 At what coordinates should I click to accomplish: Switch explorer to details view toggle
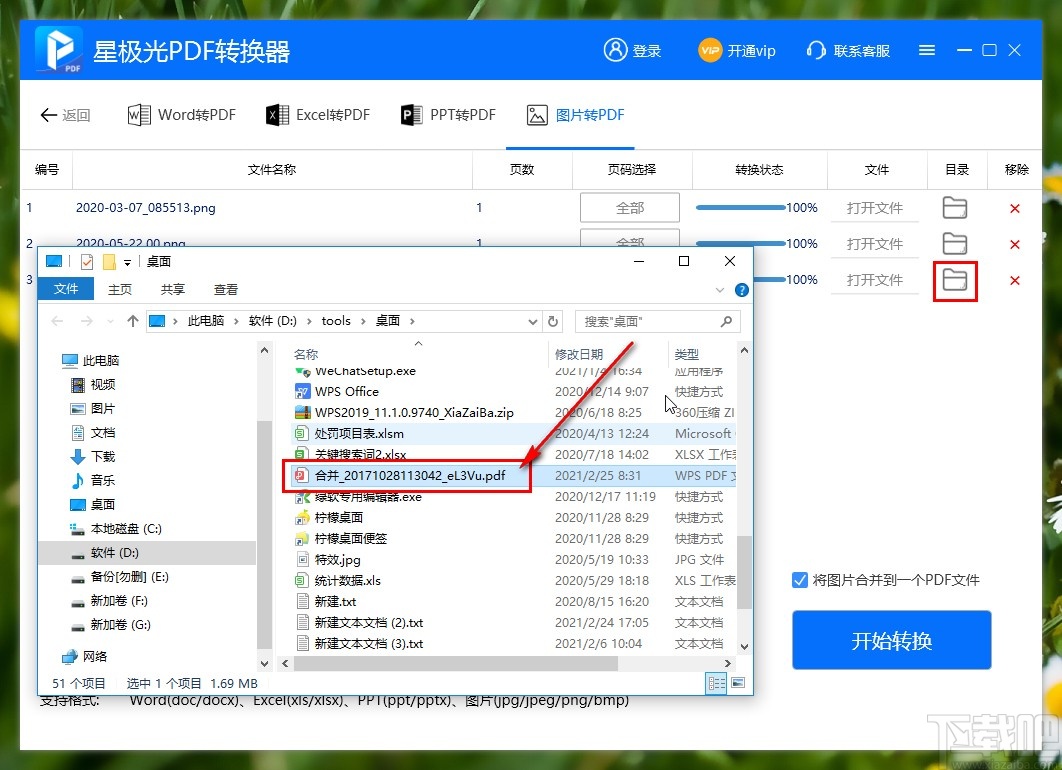(716, 683)
